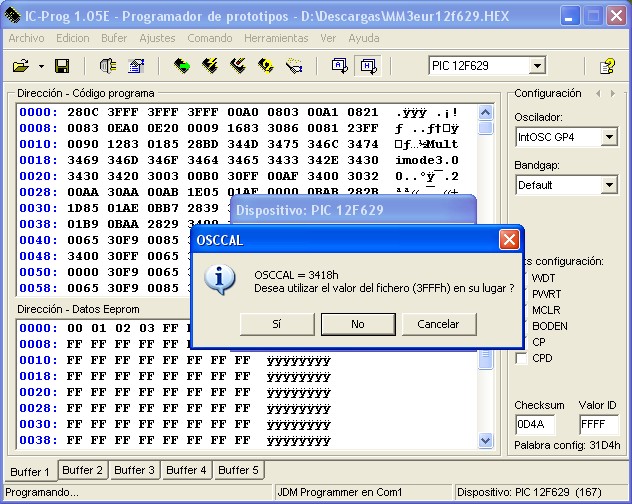
Task: Click the open file folder icon
Action: coord(20,66)
